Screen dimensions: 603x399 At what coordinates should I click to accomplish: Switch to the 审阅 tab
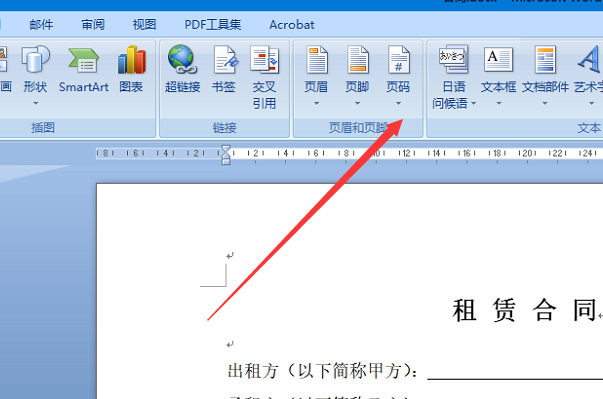(93, 25)
